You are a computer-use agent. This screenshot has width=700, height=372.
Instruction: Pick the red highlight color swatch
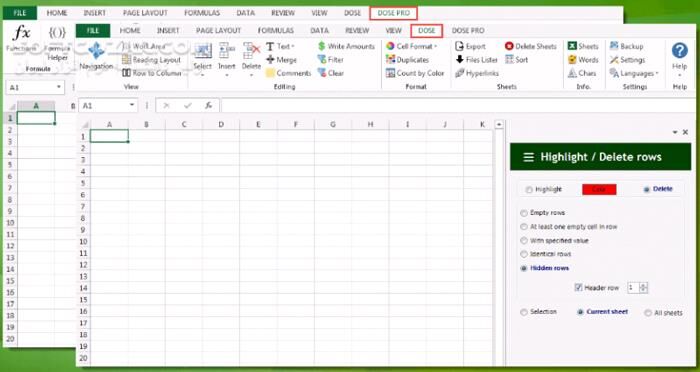pos(599,189)
